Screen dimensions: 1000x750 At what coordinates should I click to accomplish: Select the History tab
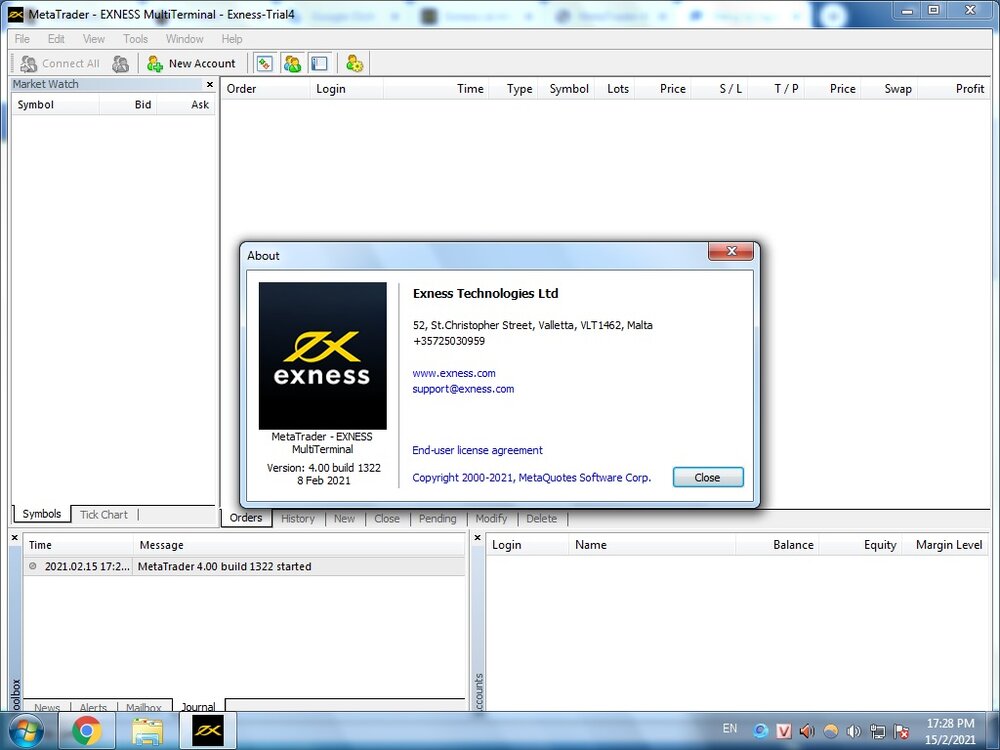(298, 518)
